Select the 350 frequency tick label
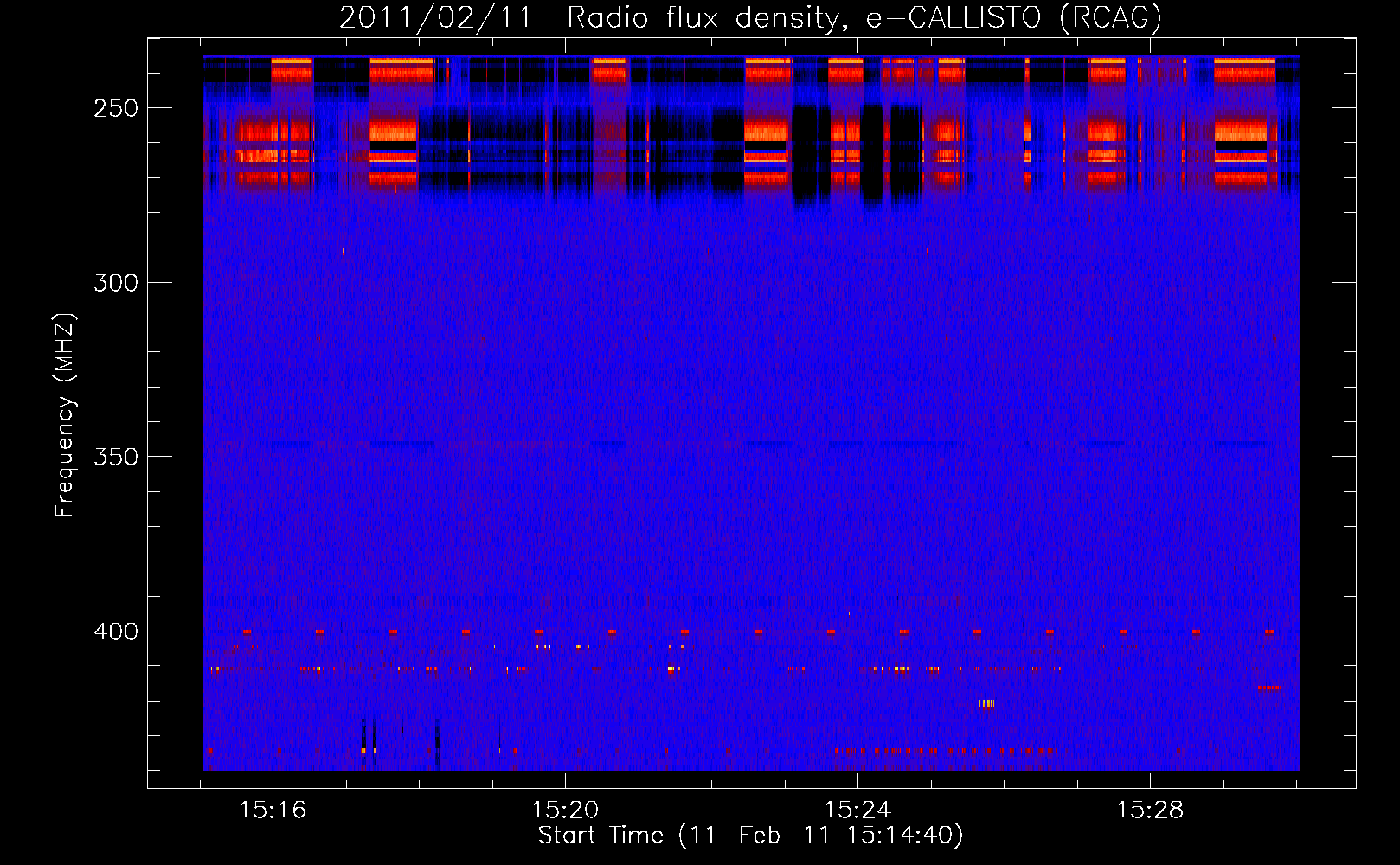This screenshot has height=865, width=1400. click(116, 457)
